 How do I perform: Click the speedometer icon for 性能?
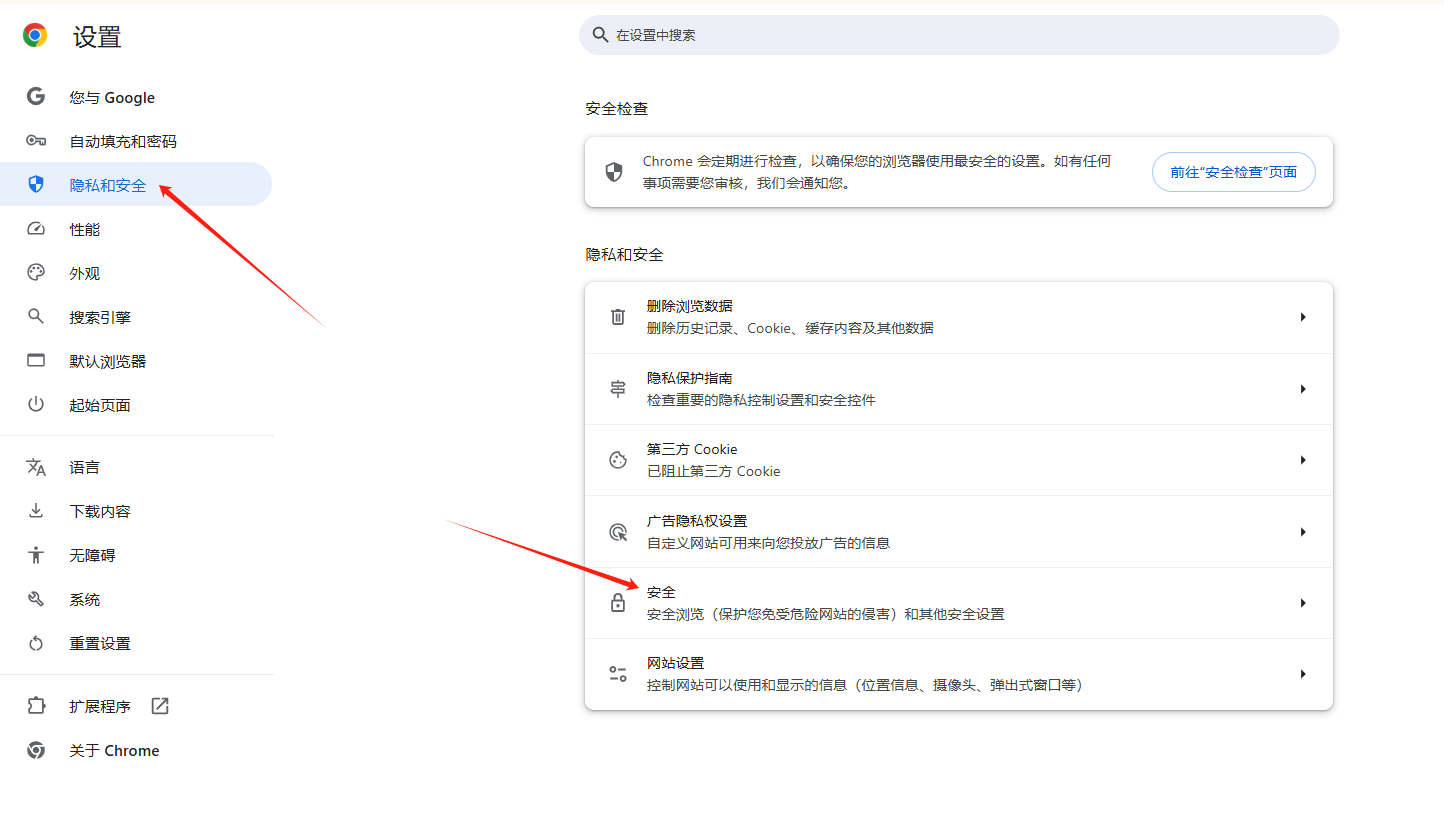(36, 229)
